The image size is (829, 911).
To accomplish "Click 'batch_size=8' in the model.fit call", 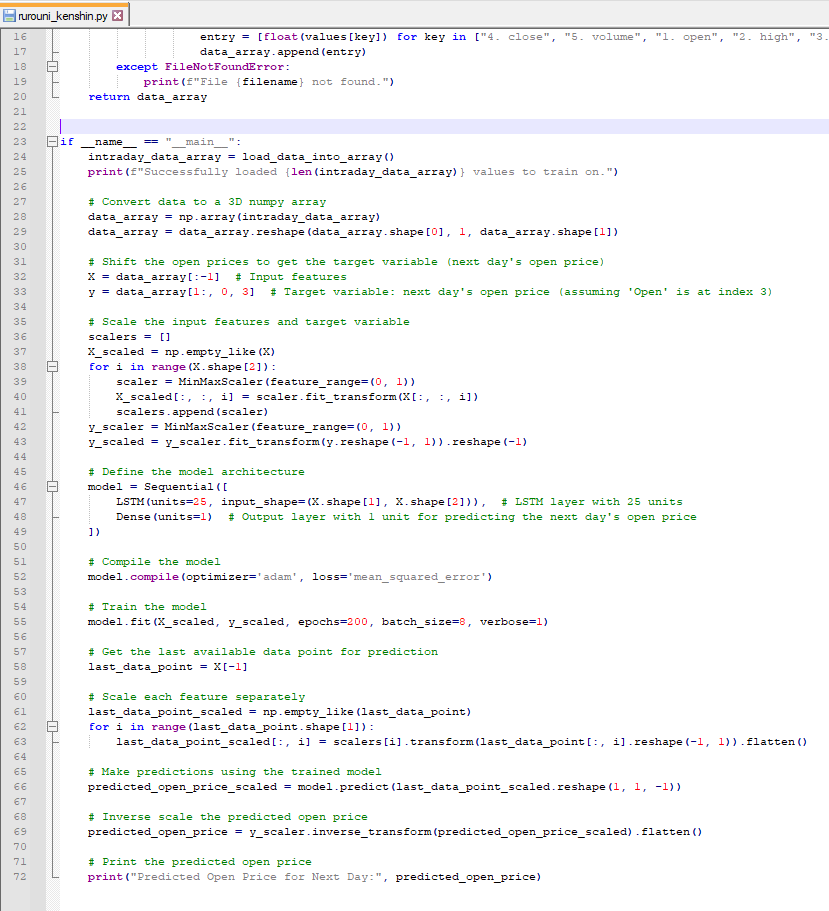I will click(x=424, y=622).
